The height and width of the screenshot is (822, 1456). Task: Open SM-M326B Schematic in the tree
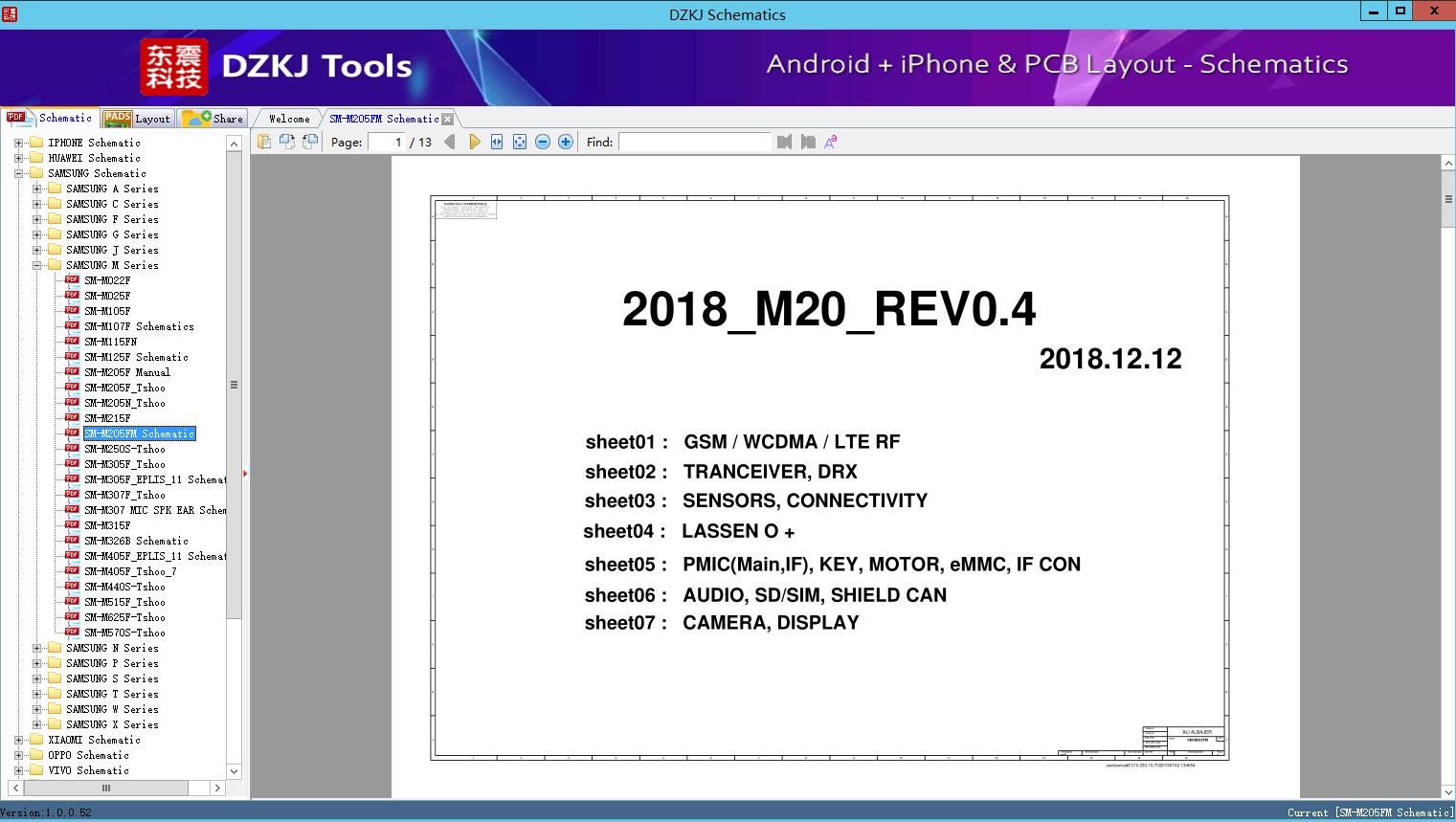136,541
